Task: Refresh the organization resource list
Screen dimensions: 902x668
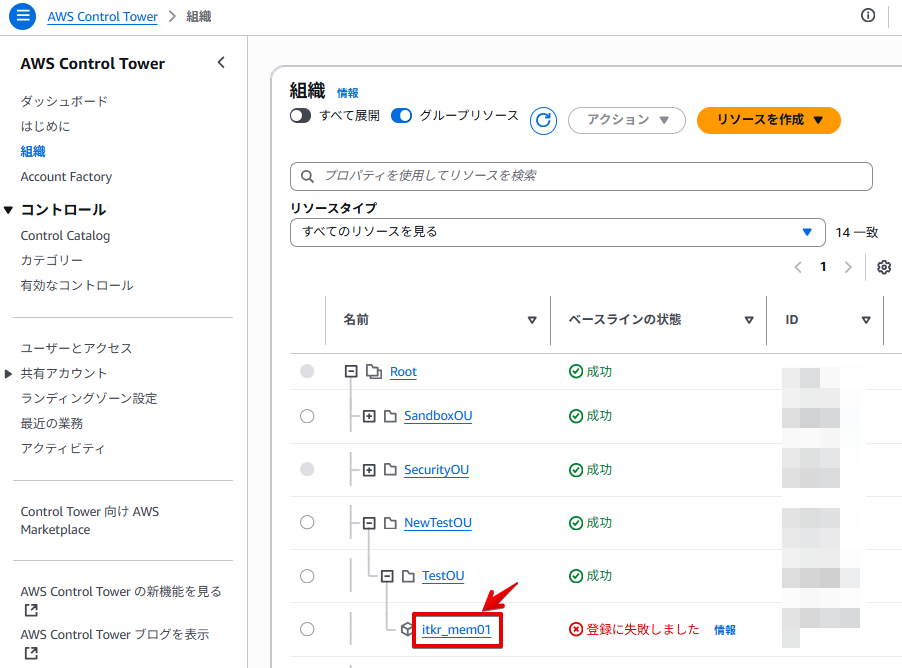Action: pos(543,121)
